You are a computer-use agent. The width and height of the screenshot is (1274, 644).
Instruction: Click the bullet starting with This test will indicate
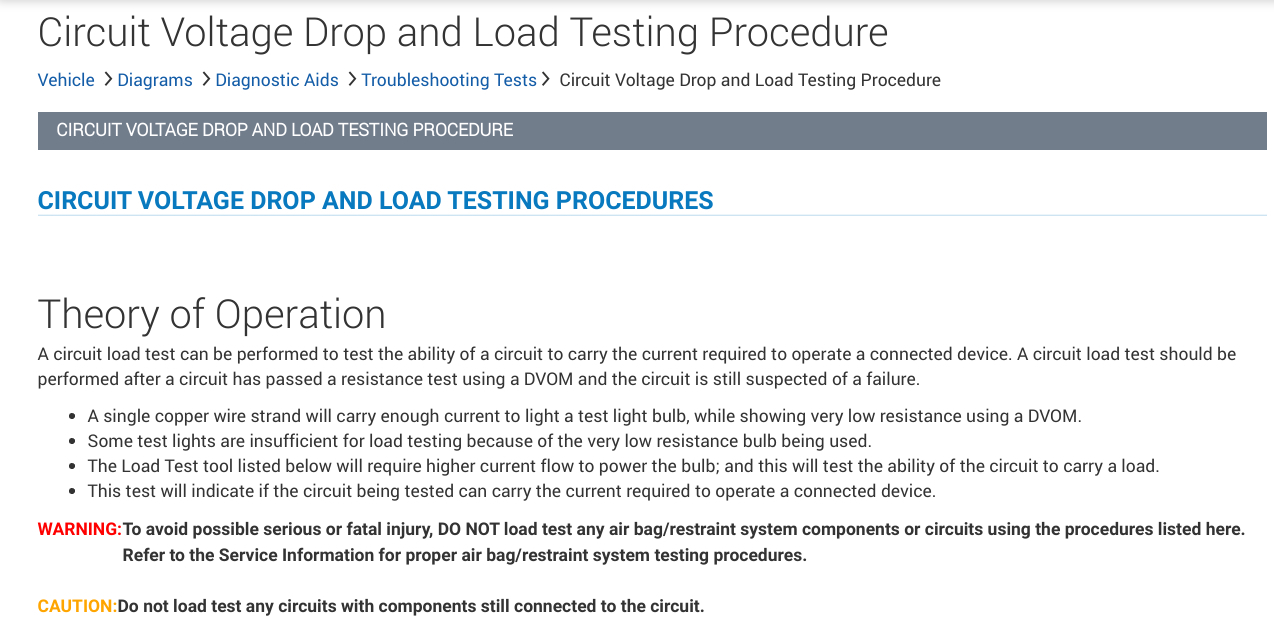click(511, 491)
